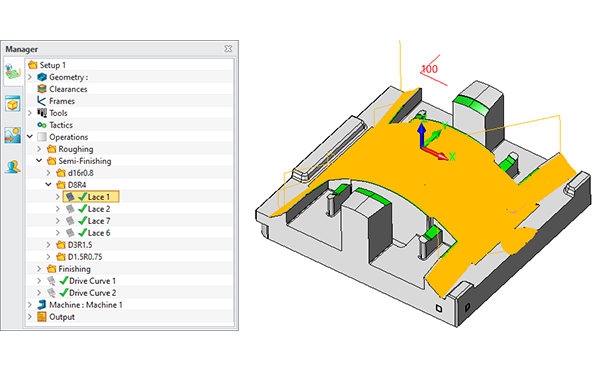Select the Lace 1 operation
Screen dimensions: 600x371
tap(91, 197)
